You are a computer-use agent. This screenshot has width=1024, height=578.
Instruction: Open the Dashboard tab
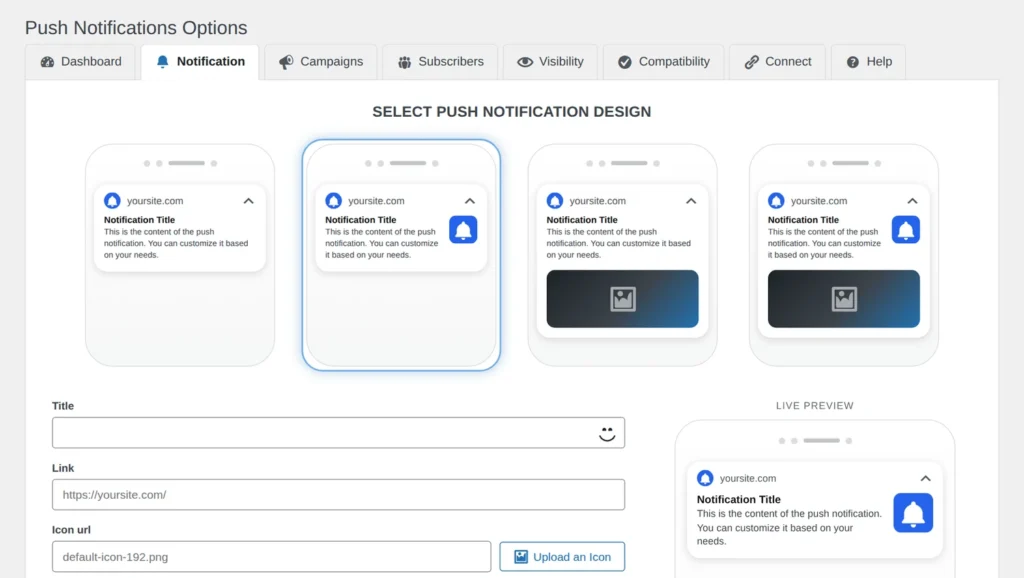(x=80, y=61)
